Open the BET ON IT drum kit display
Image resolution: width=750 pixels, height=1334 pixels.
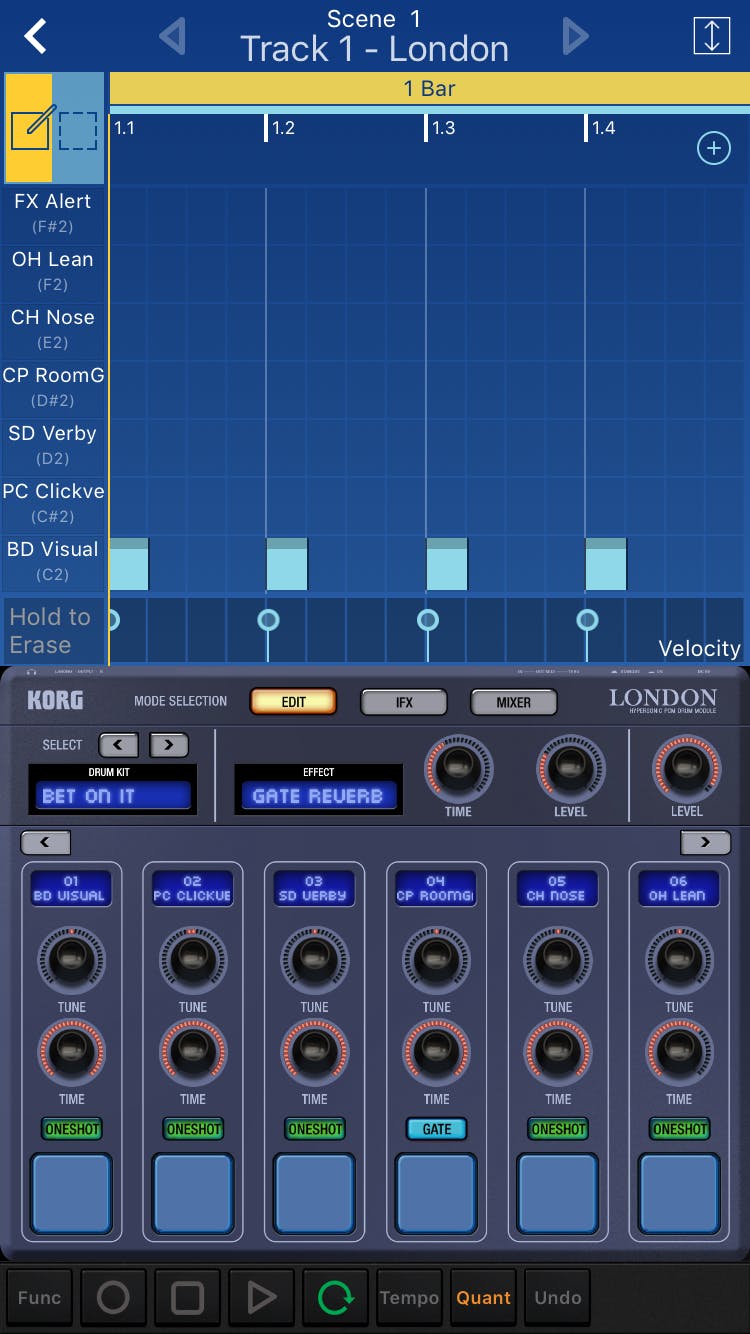(112, 796)
